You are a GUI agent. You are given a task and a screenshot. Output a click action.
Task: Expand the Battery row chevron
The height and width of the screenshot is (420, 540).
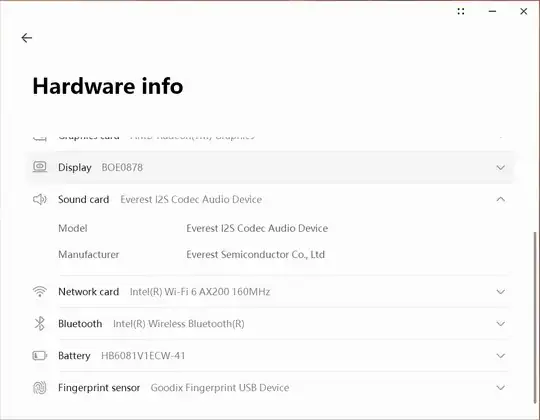[501, 356]
